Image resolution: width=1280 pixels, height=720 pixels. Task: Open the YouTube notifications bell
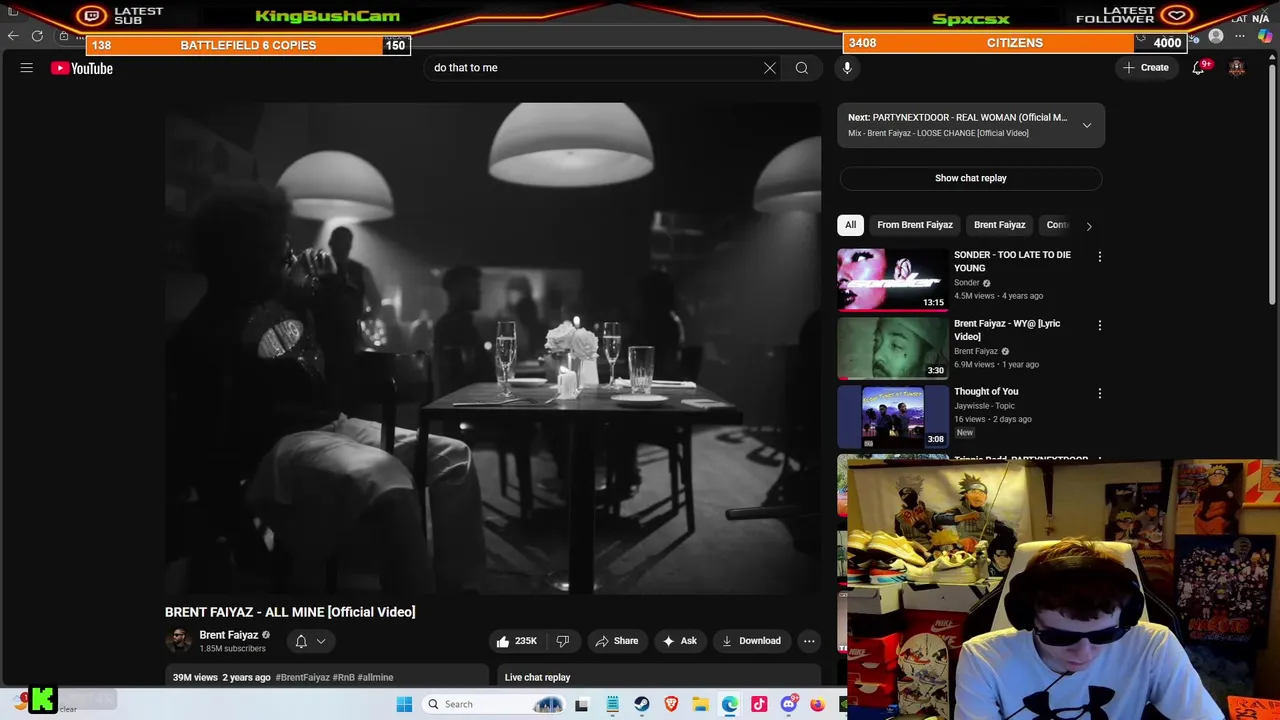1199,68
